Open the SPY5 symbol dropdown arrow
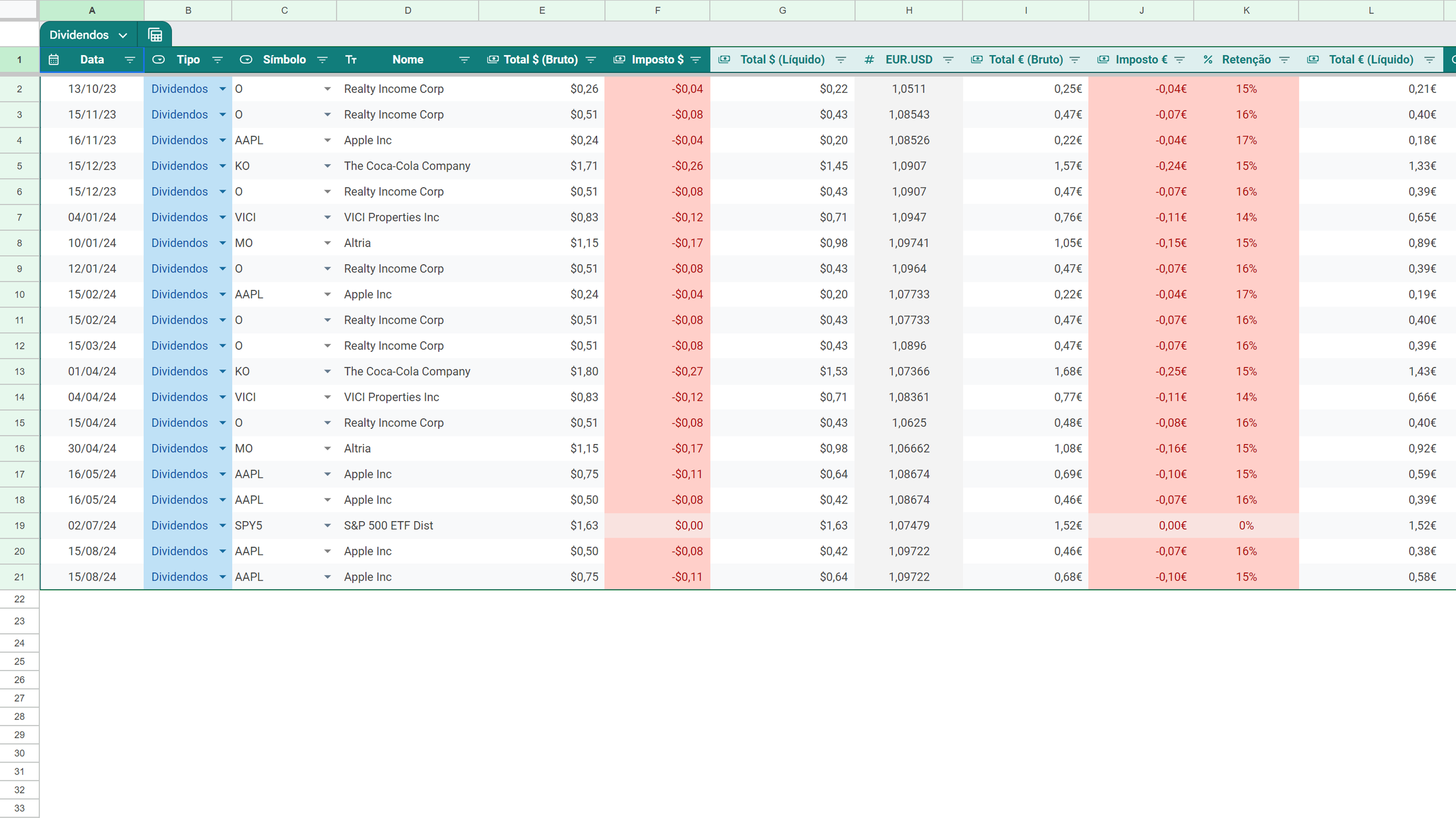The width and height of the screenshot is (1456, 818). click(x=327, y=526)
